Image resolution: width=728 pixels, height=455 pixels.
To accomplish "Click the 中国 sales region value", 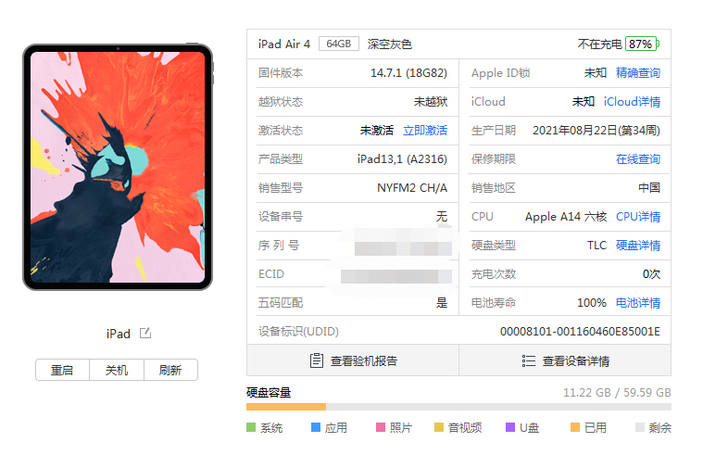I will (649, 188).
